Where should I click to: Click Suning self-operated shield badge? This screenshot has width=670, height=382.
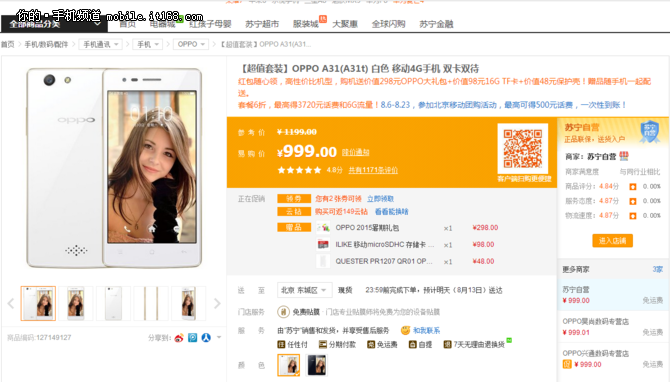click(649, 132)
